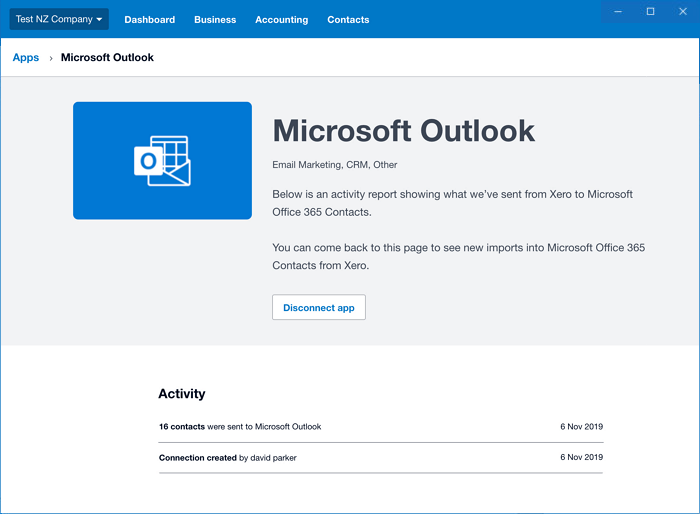Click the 'Email Marketing, CRM, Other' category text

[335, 165]
